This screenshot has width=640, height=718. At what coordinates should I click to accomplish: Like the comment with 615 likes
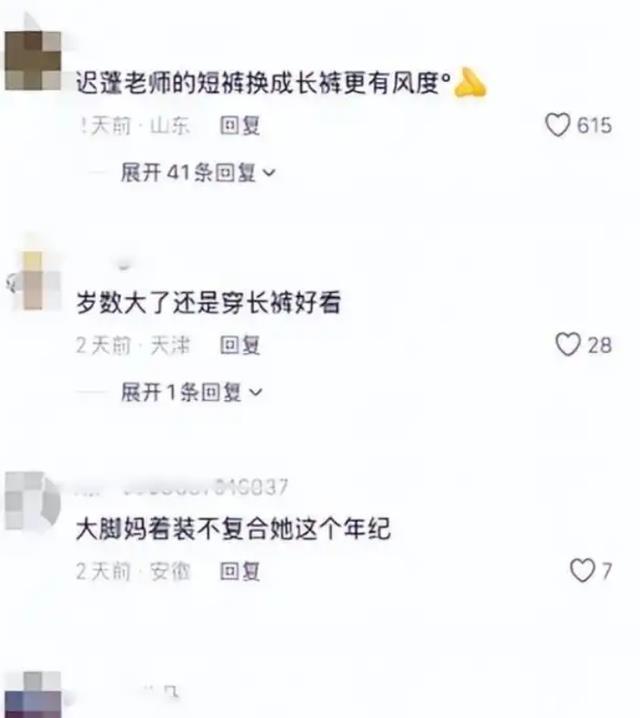pos(558,125)
